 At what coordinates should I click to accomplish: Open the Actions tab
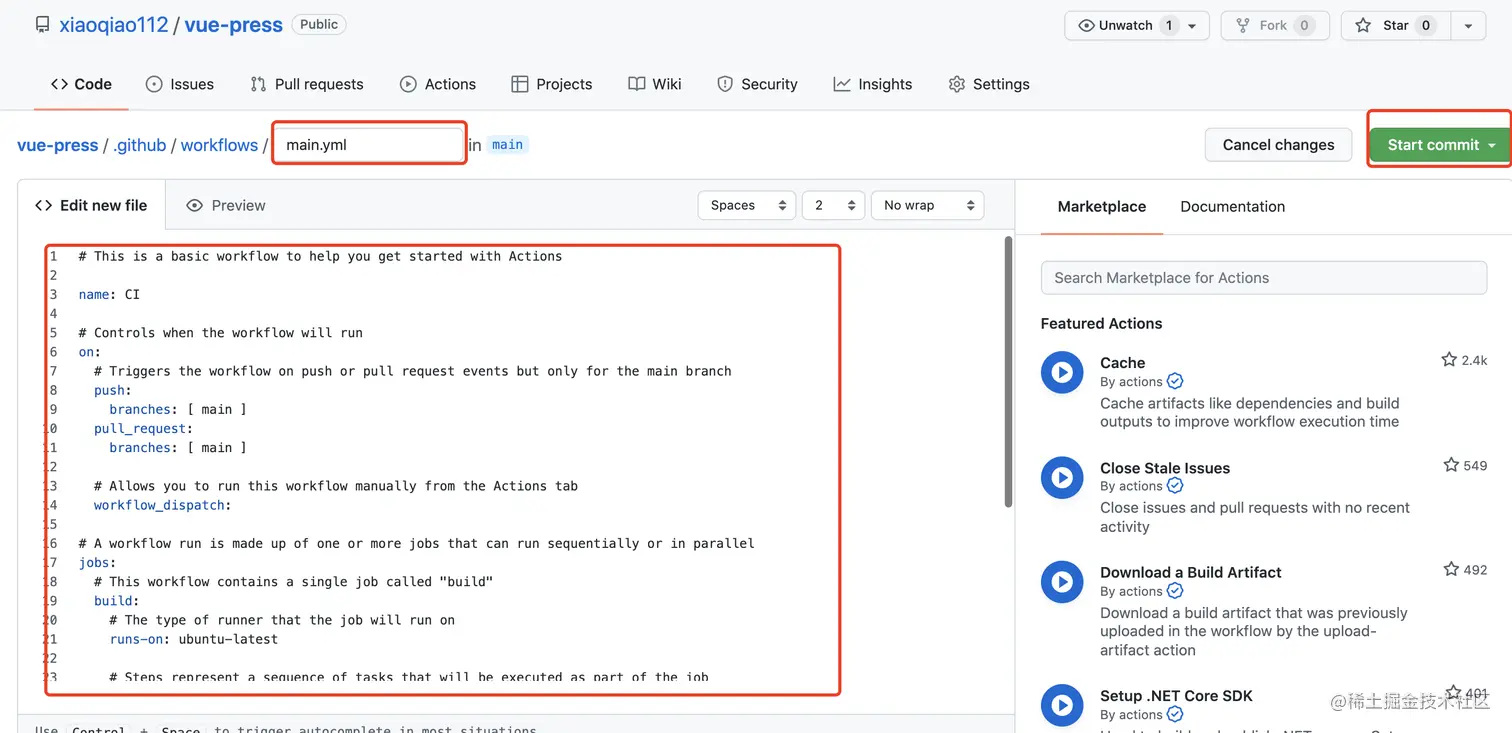[x=438, y=84]
